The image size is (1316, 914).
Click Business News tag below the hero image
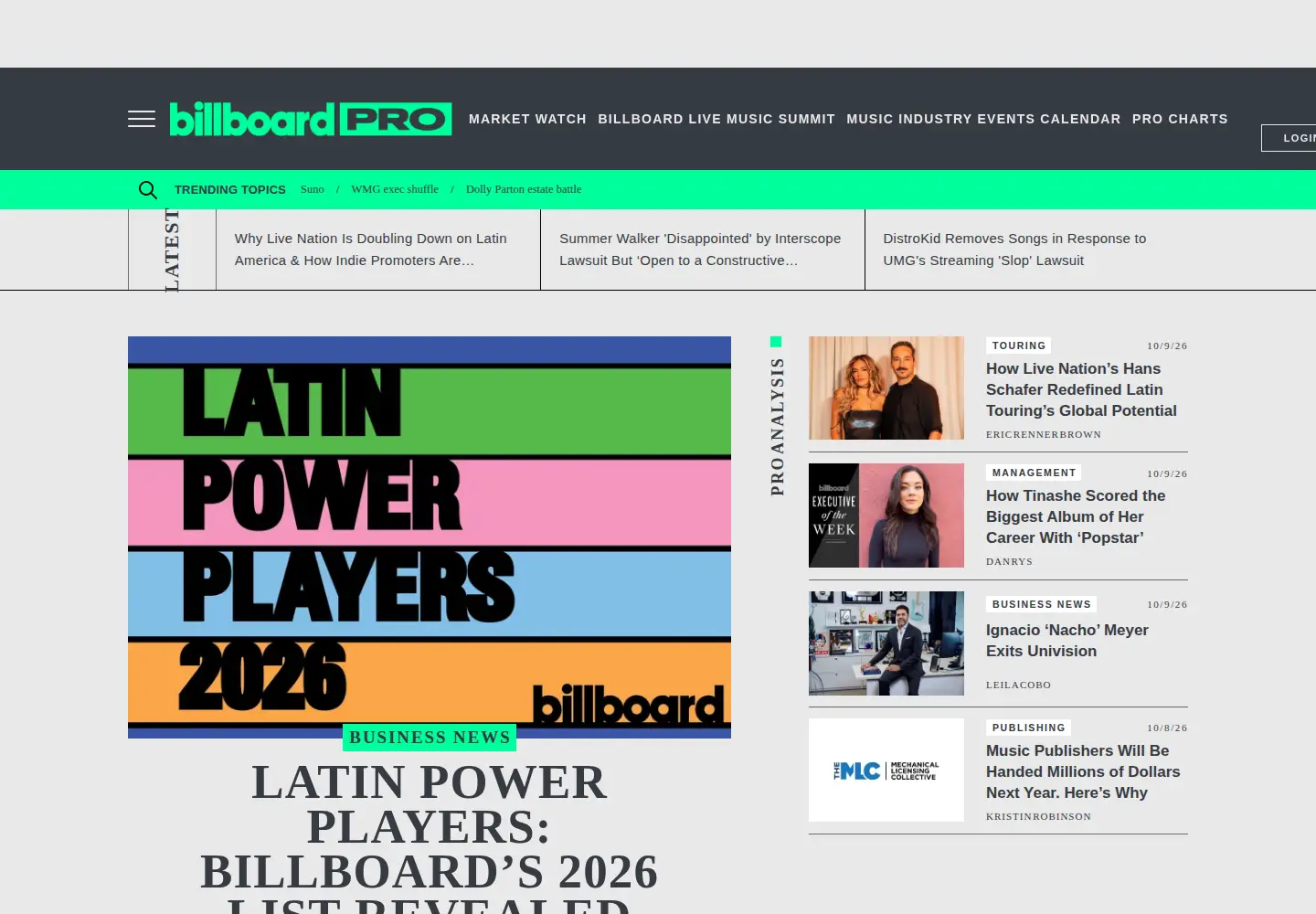tap(430, 738)
